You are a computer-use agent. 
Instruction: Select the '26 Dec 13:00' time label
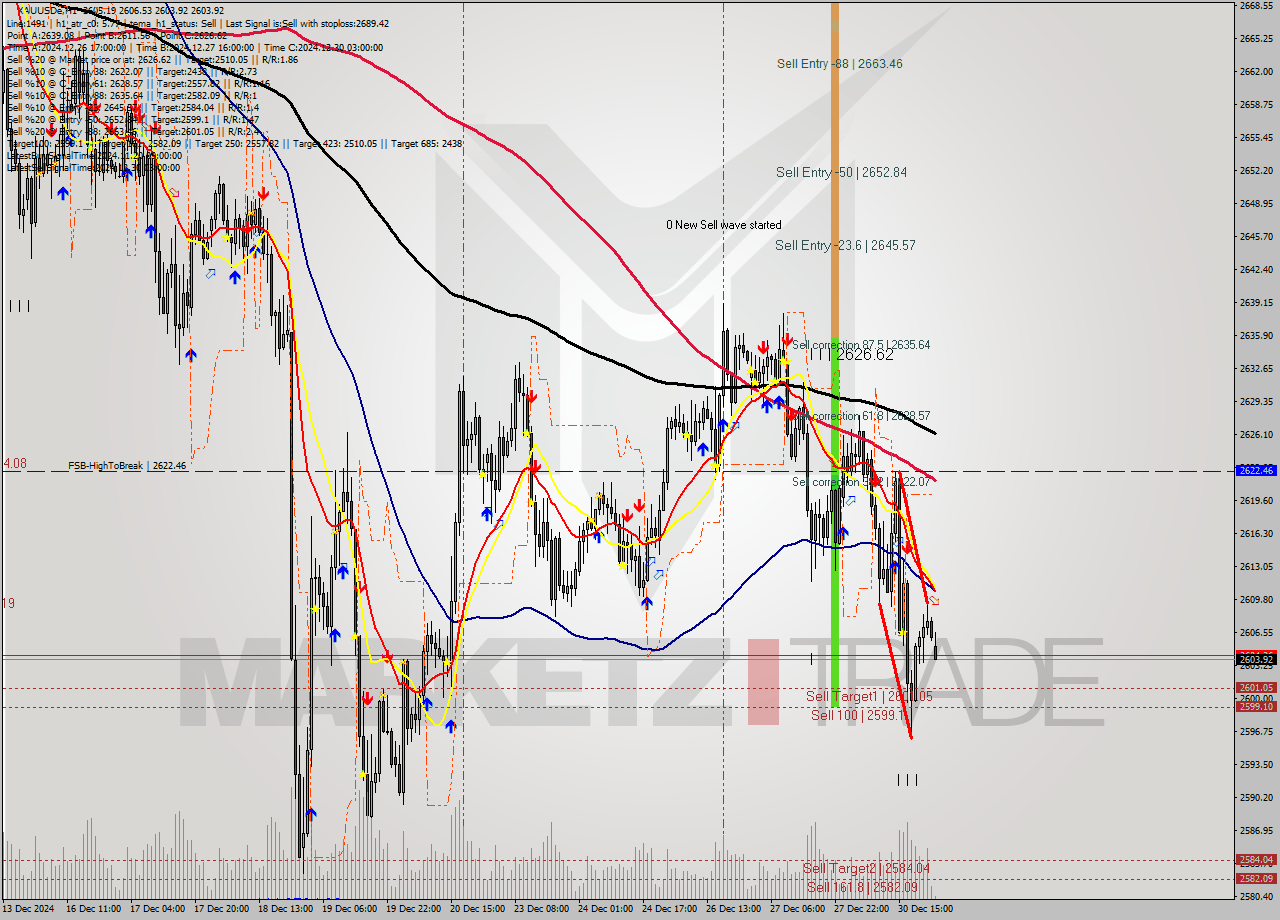click(733, 909)
